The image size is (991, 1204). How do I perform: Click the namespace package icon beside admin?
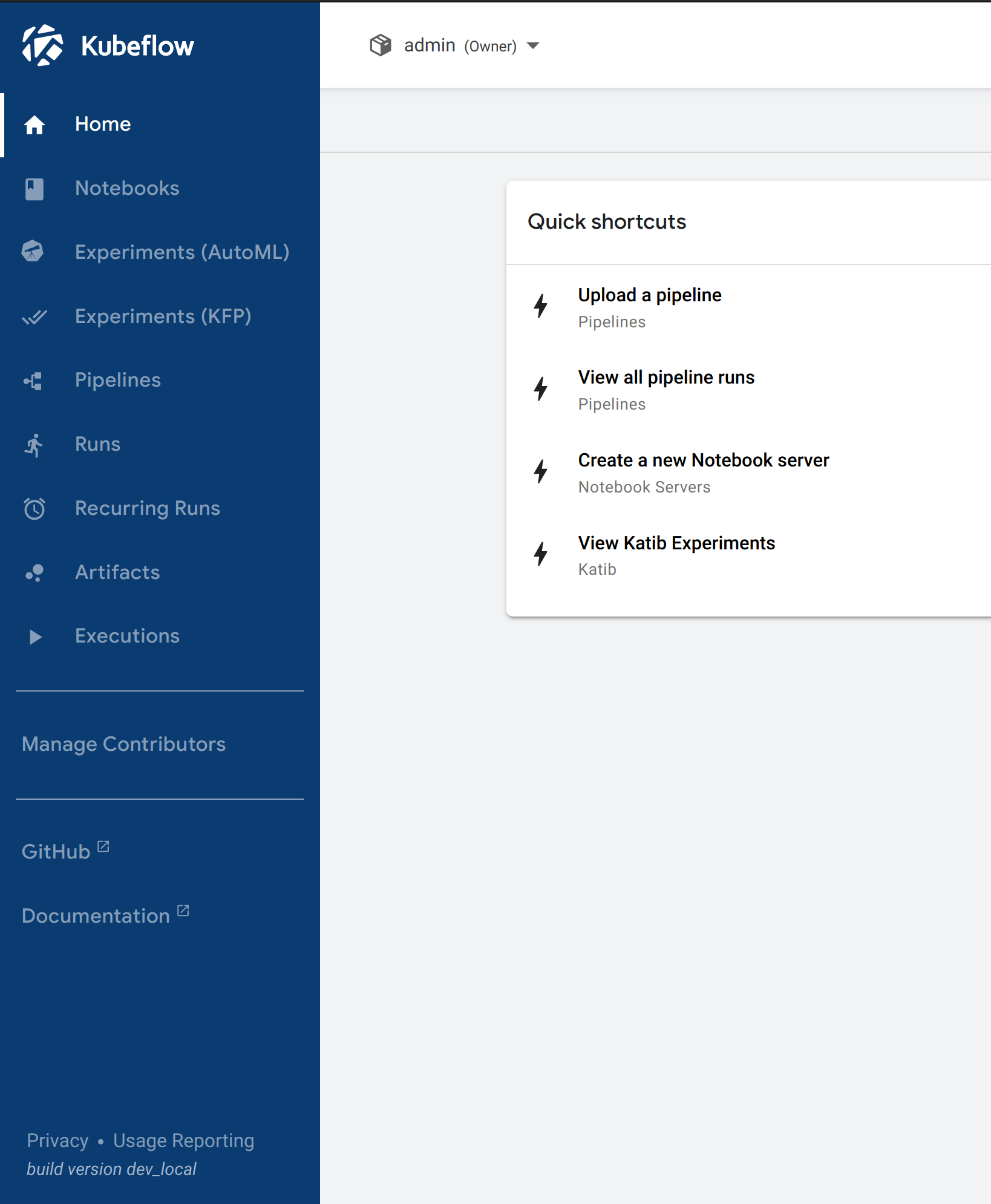click(x=380, y=45)
